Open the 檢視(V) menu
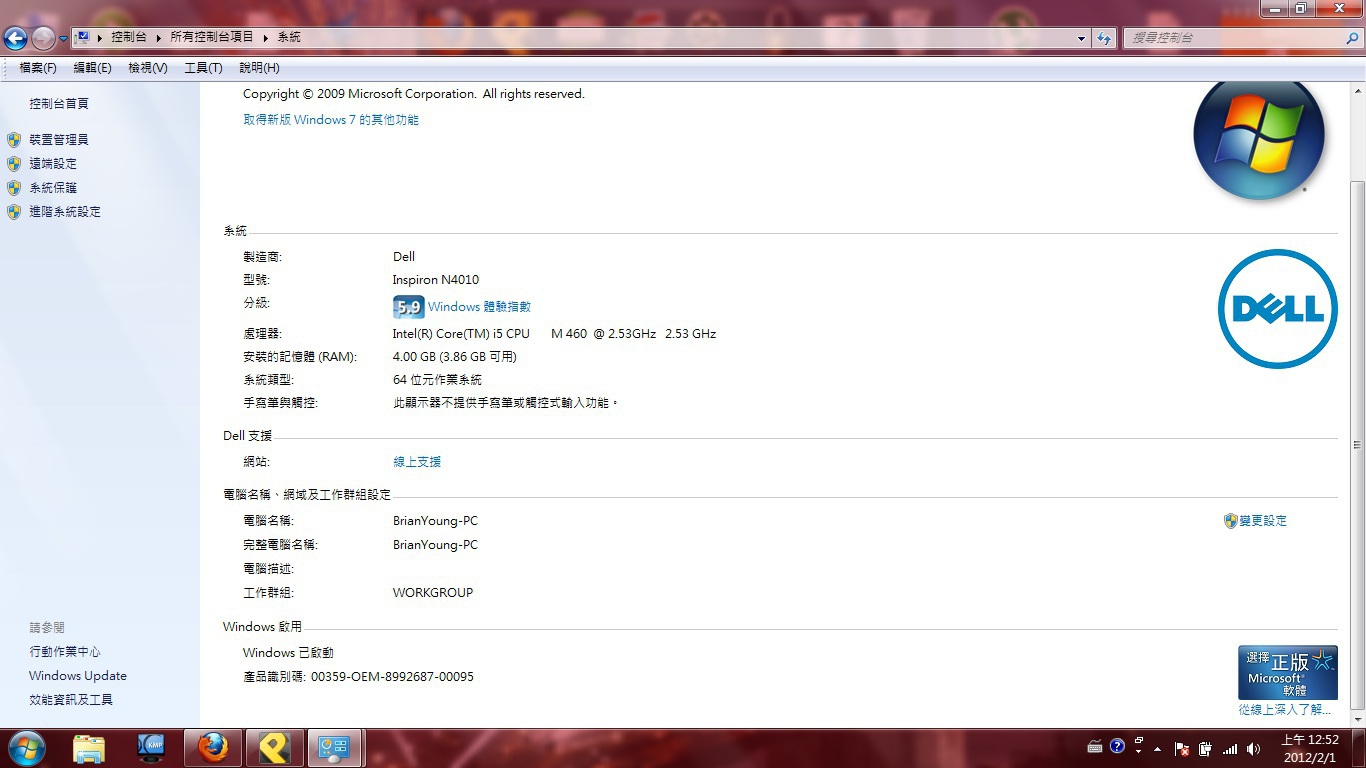 (x=147, y=68)
